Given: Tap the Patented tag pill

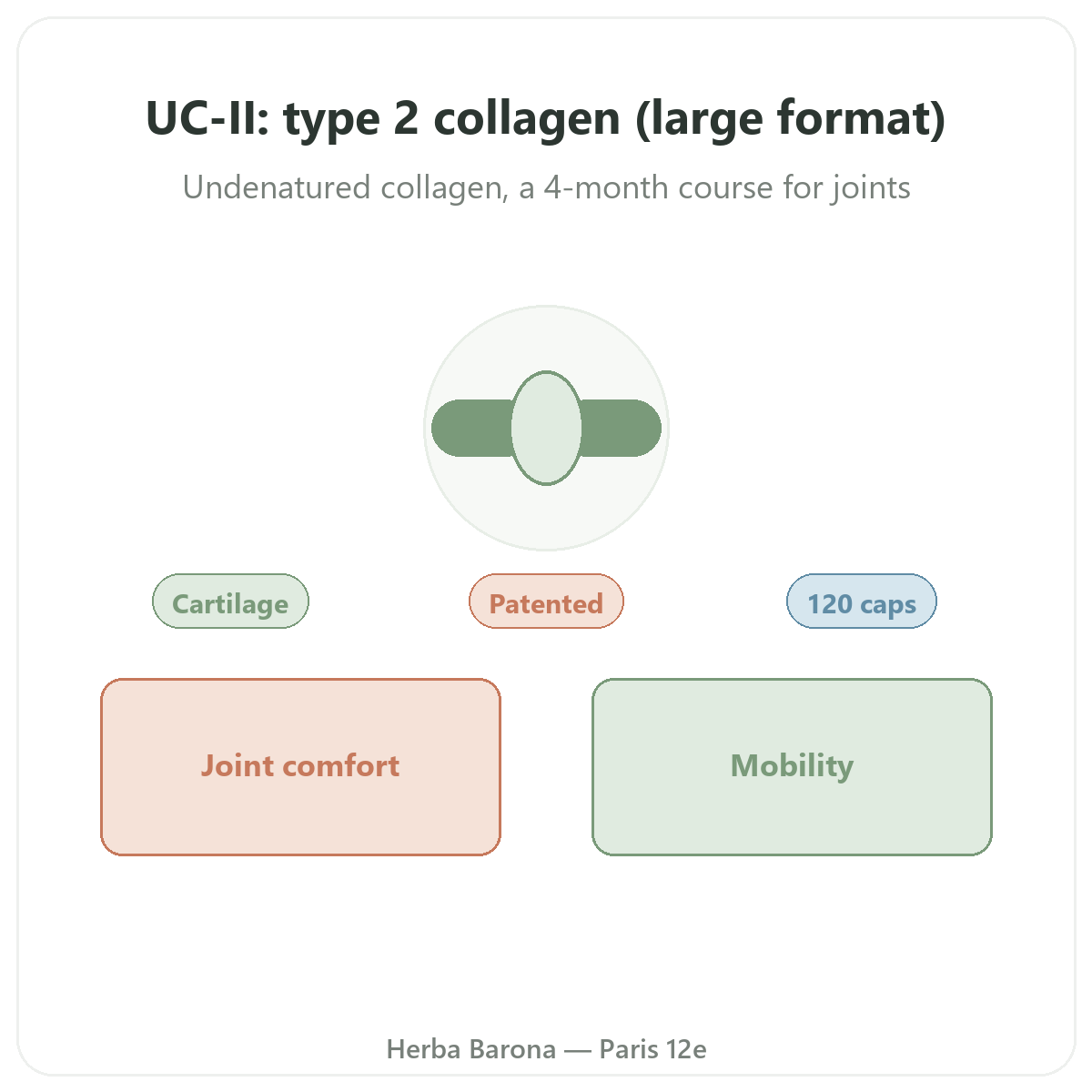Looking at the screenshot, I should [546, 602].
